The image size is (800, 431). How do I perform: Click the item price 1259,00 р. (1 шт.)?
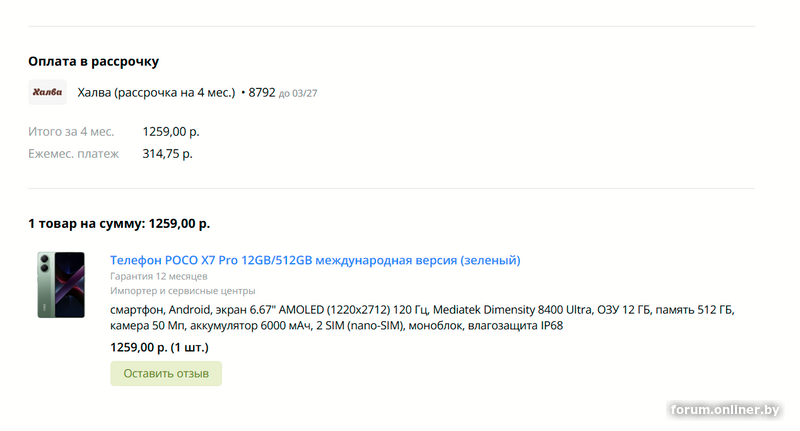click(x=159, y=347)
